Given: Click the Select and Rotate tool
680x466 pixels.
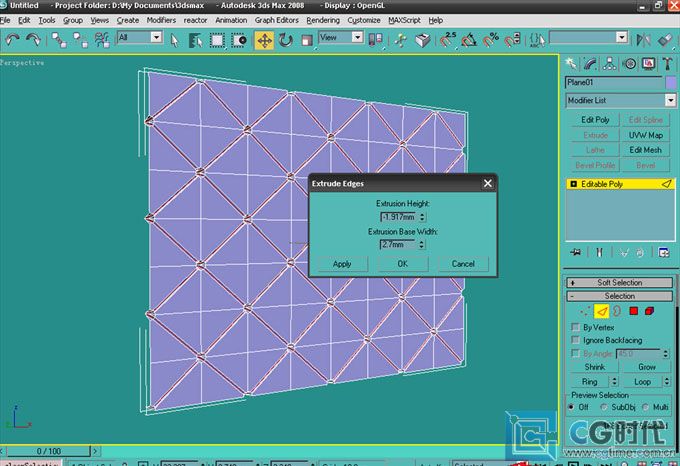Looking at the screenshot, I should 286,39.
